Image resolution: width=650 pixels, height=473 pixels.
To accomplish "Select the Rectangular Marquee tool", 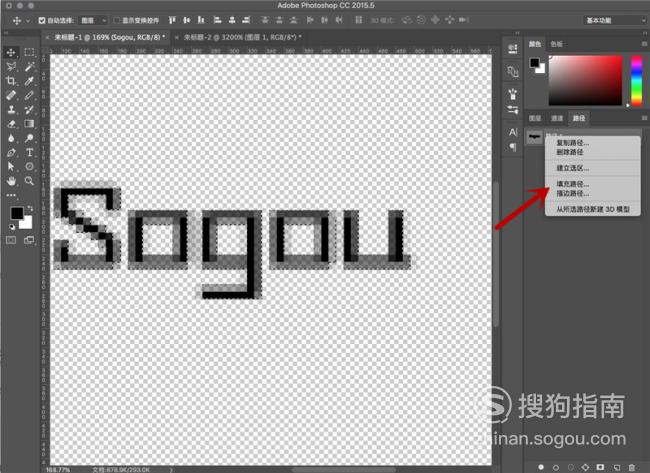I will [x=29, y=52].
